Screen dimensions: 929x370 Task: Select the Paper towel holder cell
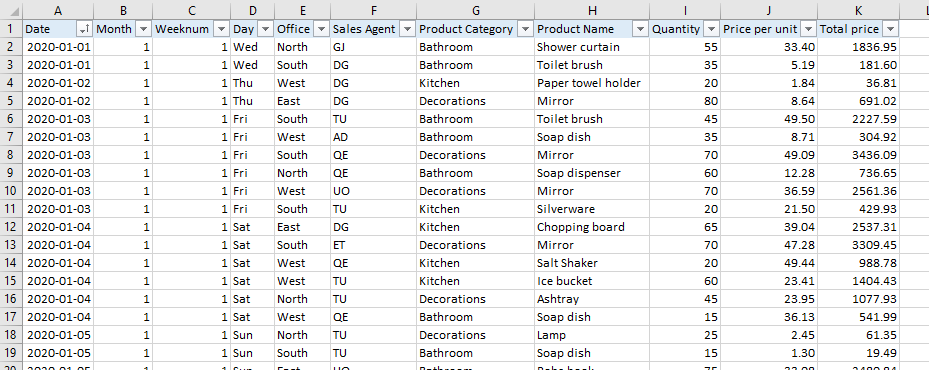point(592,83)
